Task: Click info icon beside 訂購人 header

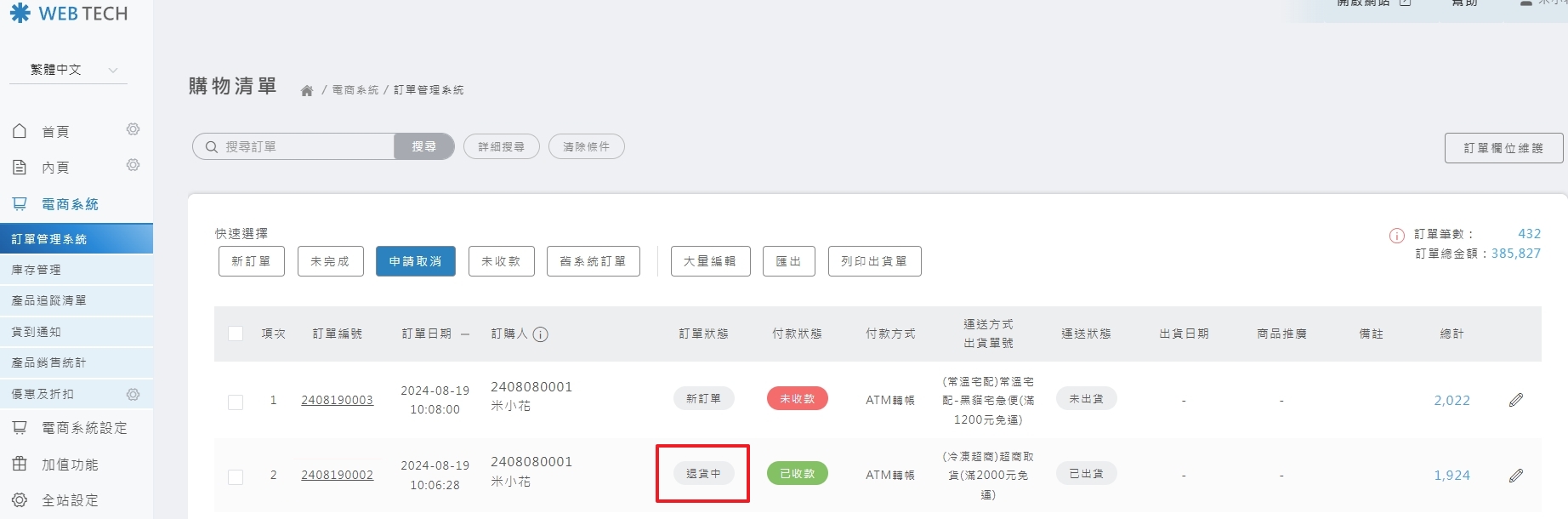Action: tap(540, 334)
